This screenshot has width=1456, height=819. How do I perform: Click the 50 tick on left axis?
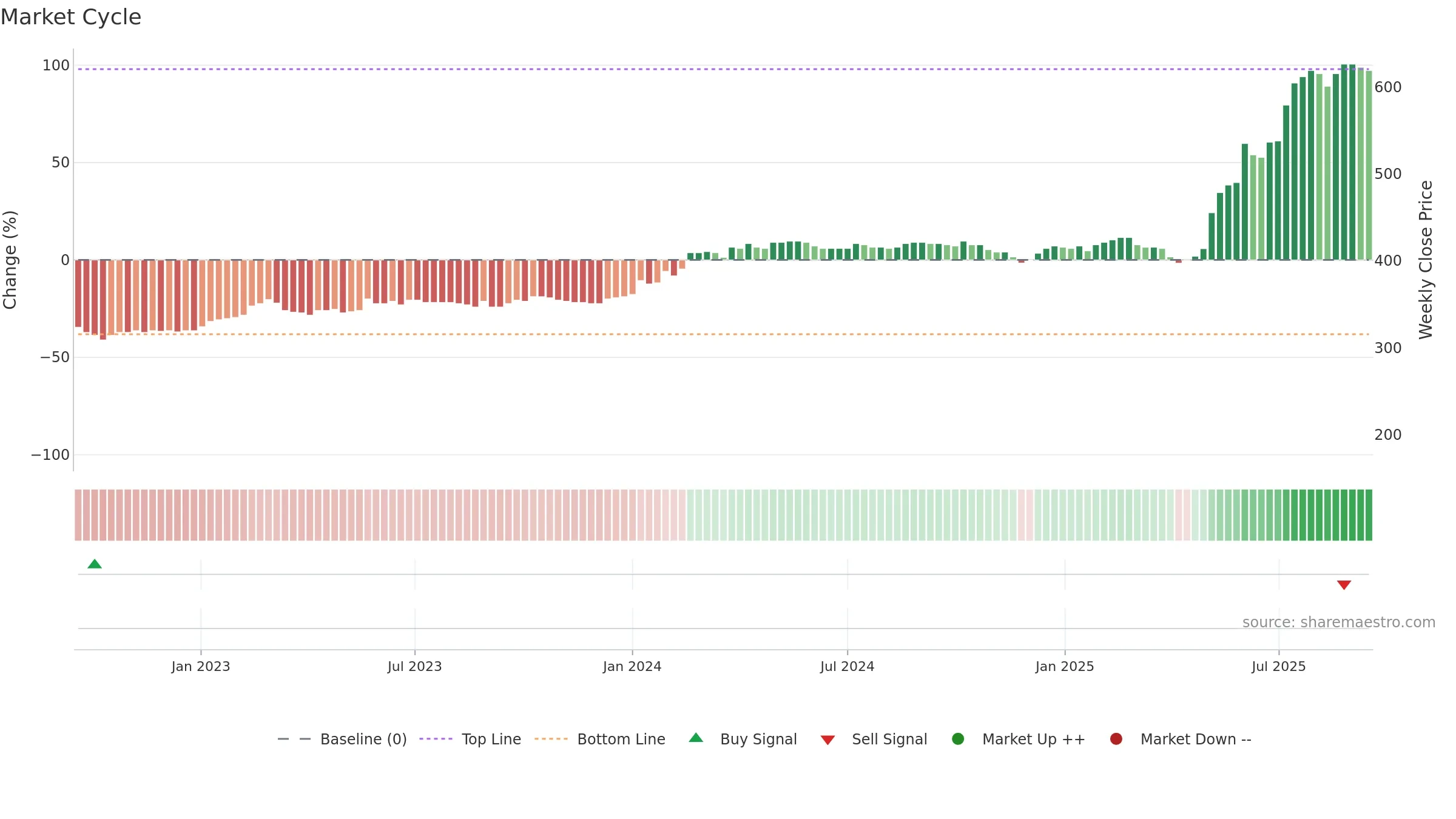click(x=61, y=163)
